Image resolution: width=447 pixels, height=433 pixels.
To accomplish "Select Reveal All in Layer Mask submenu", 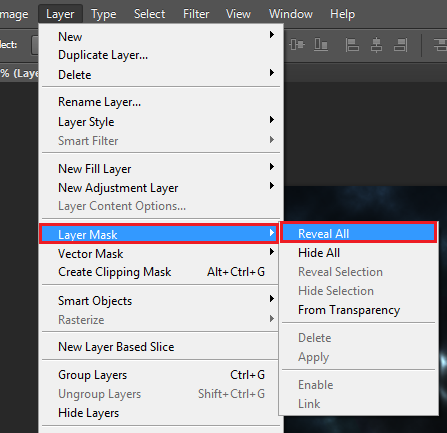I will click(358, 233).
